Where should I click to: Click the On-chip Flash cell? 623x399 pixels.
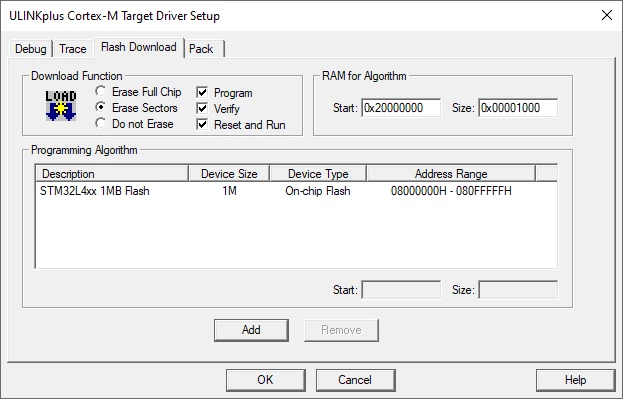click(x=318, y=191)
